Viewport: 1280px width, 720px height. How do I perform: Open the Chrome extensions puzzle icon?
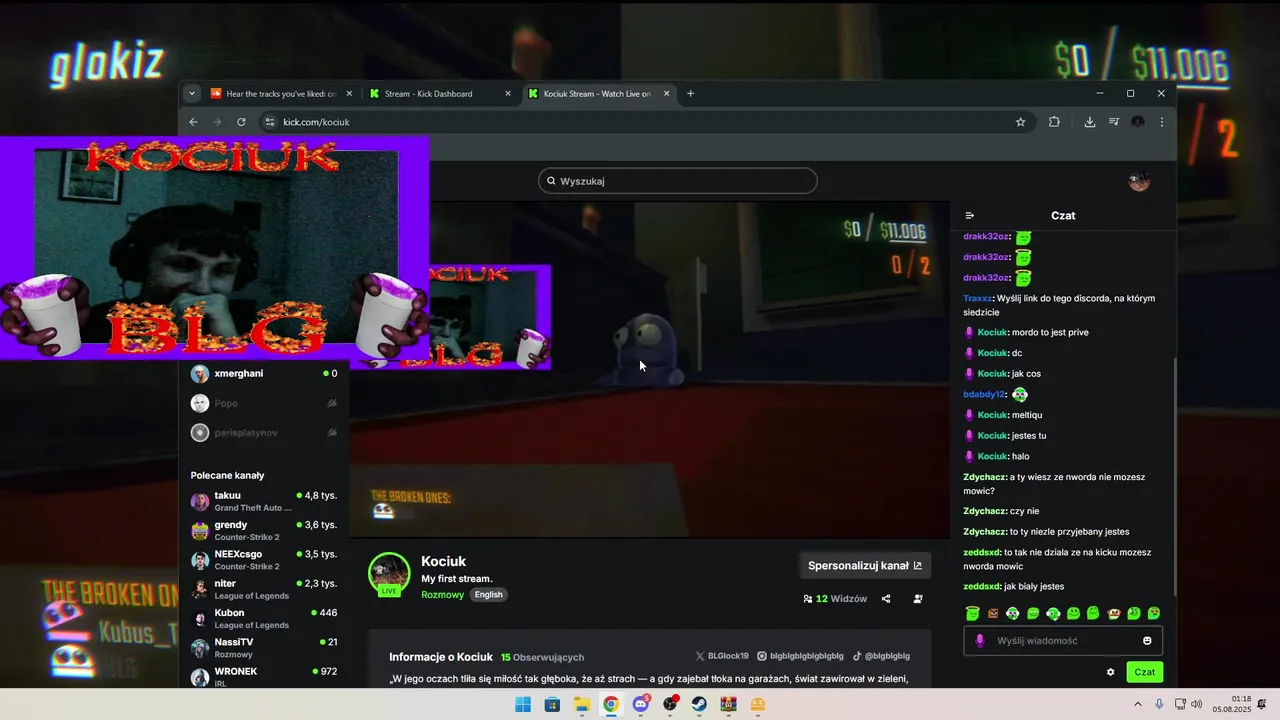point(1054,122)
